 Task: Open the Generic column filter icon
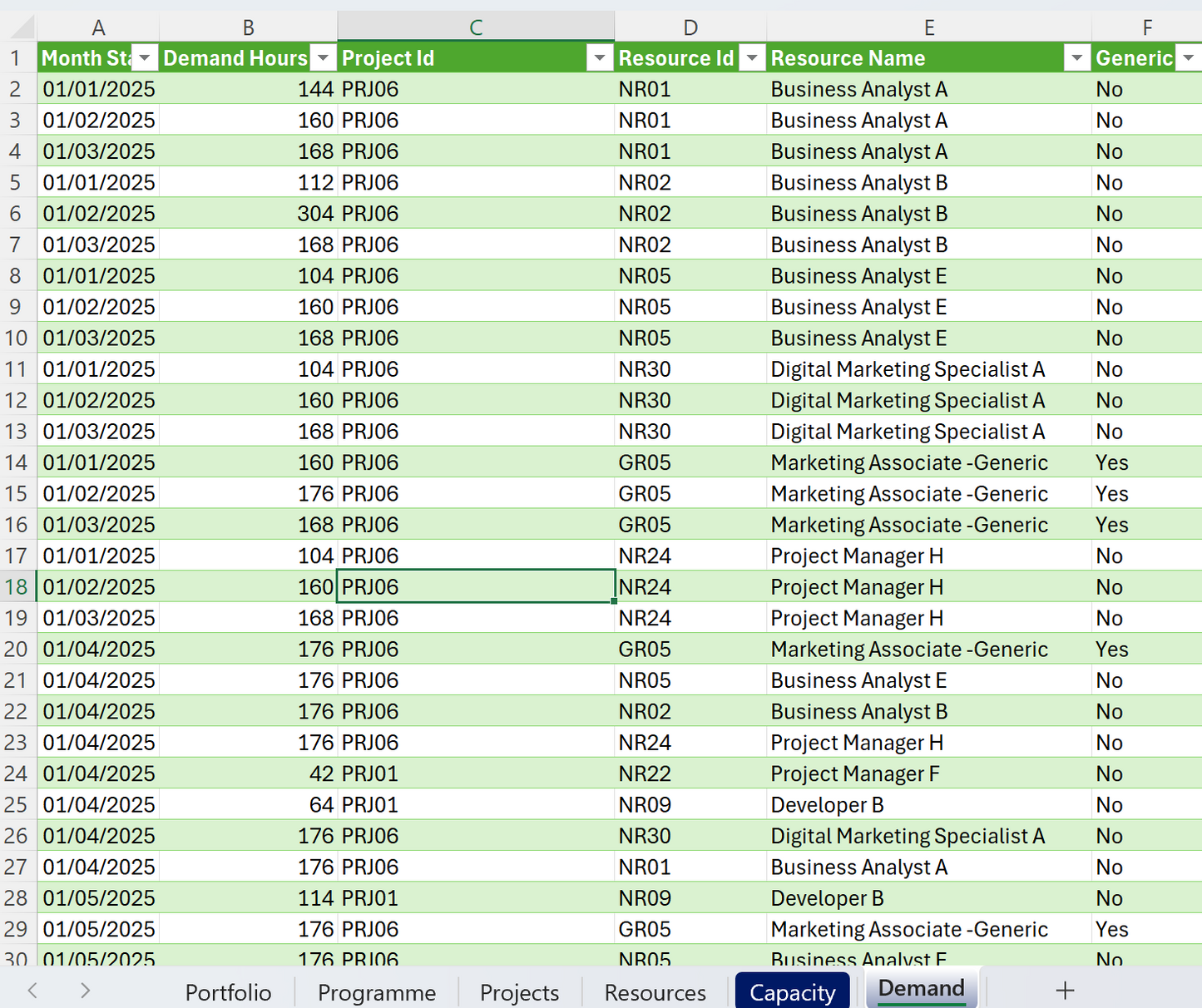1190,57
